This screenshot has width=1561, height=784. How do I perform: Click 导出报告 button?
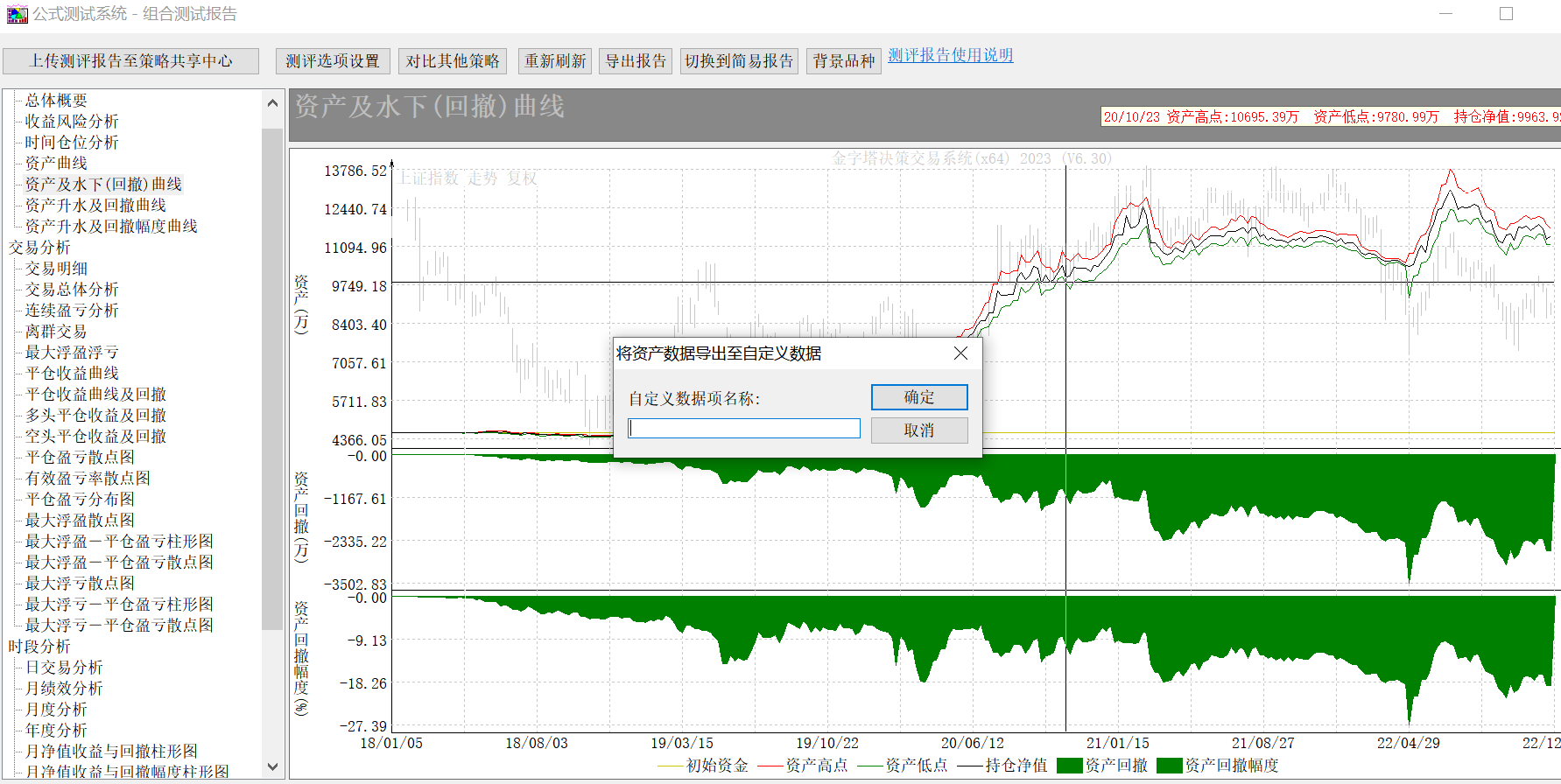pyautogui.click(x=636, y=61)
